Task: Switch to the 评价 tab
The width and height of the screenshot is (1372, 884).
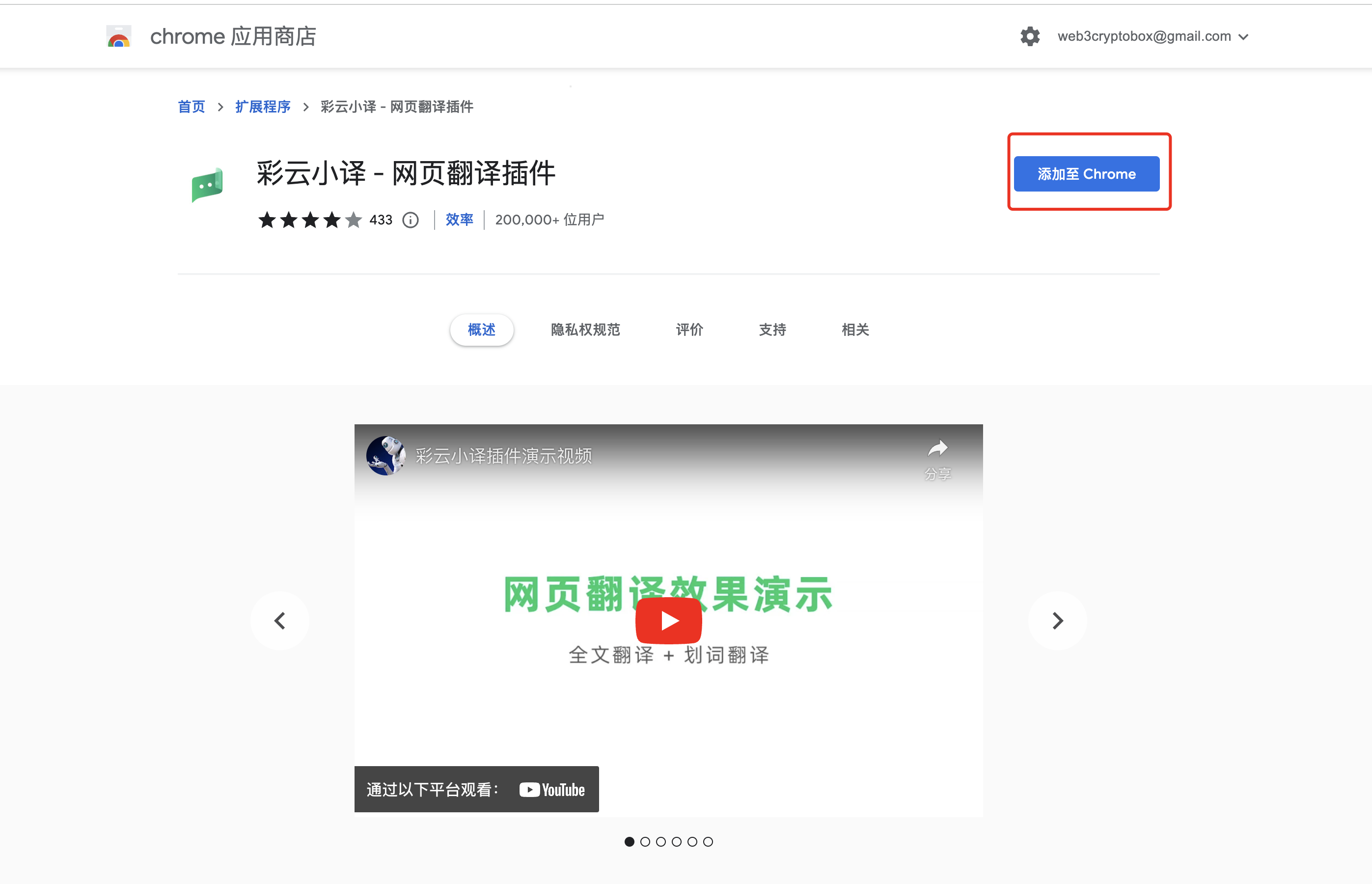Action: click(689, 330)
